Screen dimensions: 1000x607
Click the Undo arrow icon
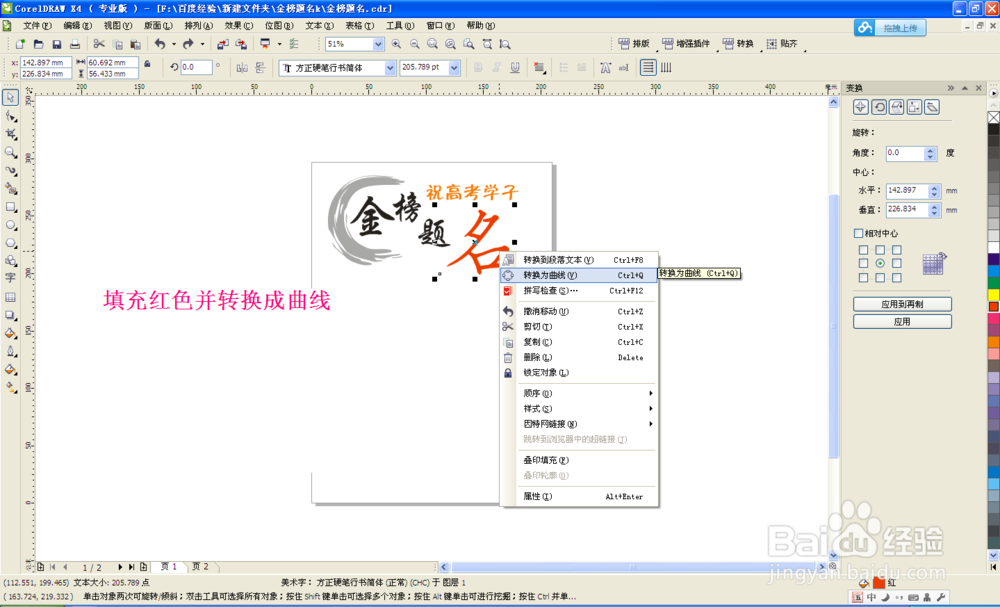[x=159, y=44]
